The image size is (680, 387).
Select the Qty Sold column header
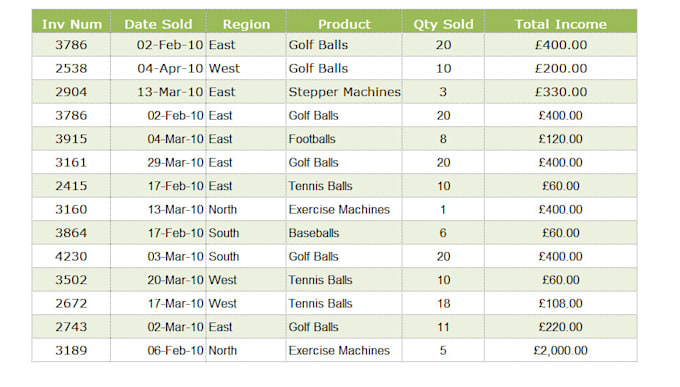click(x=443, y=22)
